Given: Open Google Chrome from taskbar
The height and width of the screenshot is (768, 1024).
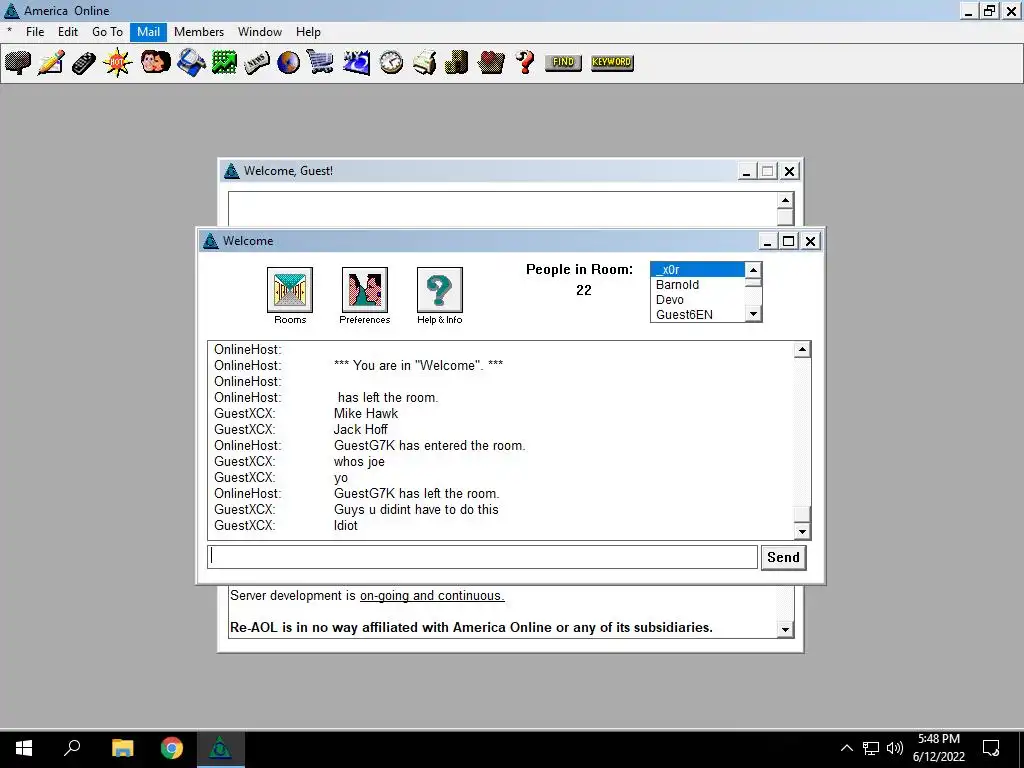Looking at the screenshot, I should [172, 748].
